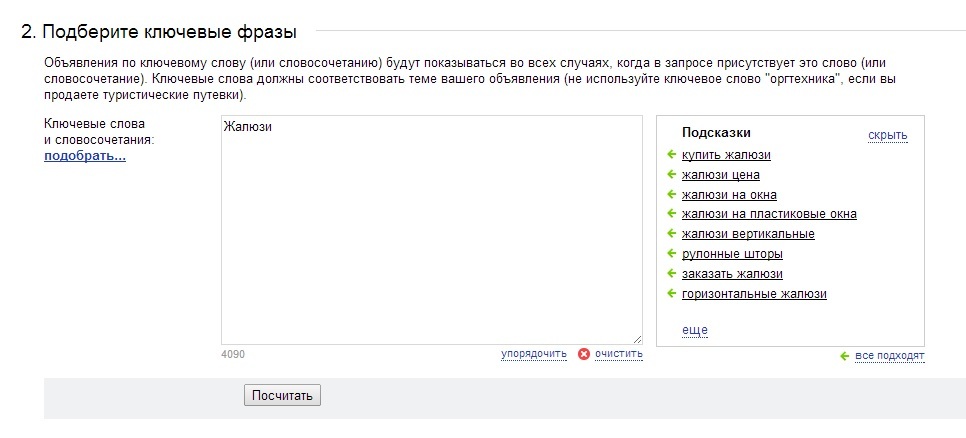Click green arrow beside 'купить жалюзи'

[672, 155]
